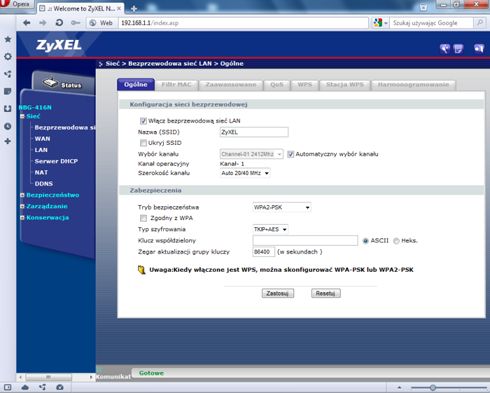Open the Harmonogramowanie tab

pyautogui.click(x=413, y=85)
